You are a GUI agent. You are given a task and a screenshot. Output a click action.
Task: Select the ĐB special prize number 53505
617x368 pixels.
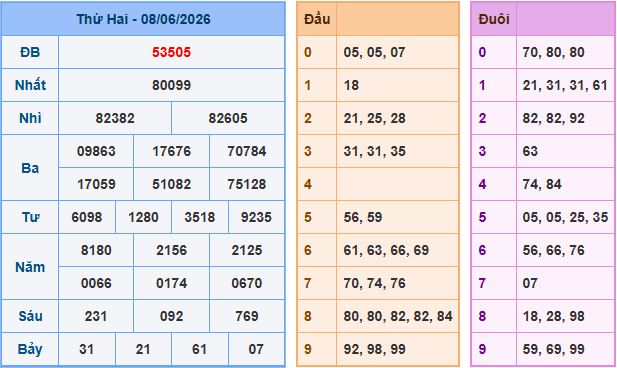[172, 52]
